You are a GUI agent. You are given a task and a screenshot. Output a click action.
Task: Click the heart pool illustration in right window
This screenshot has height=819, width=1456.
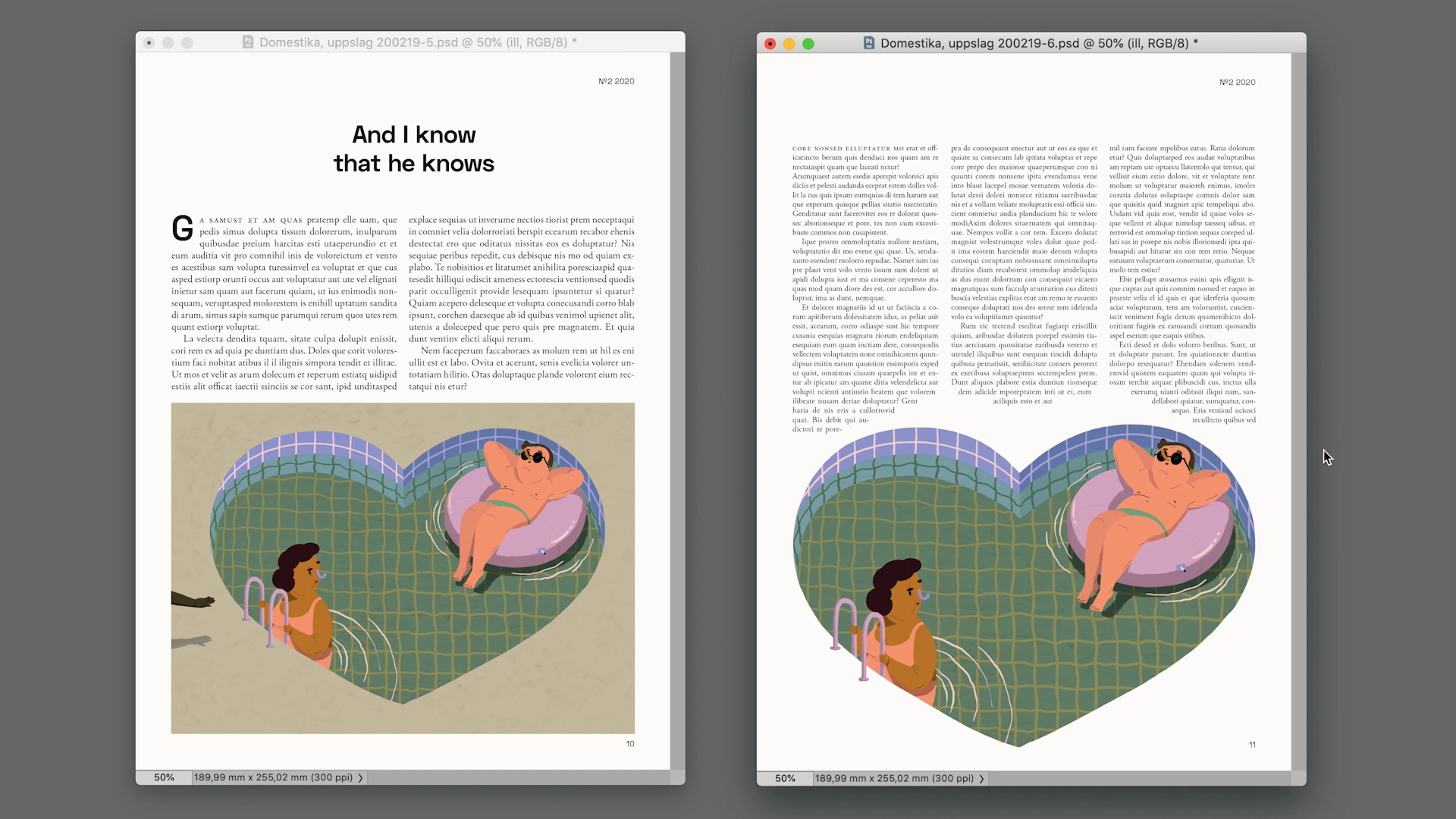[1024, 585]
